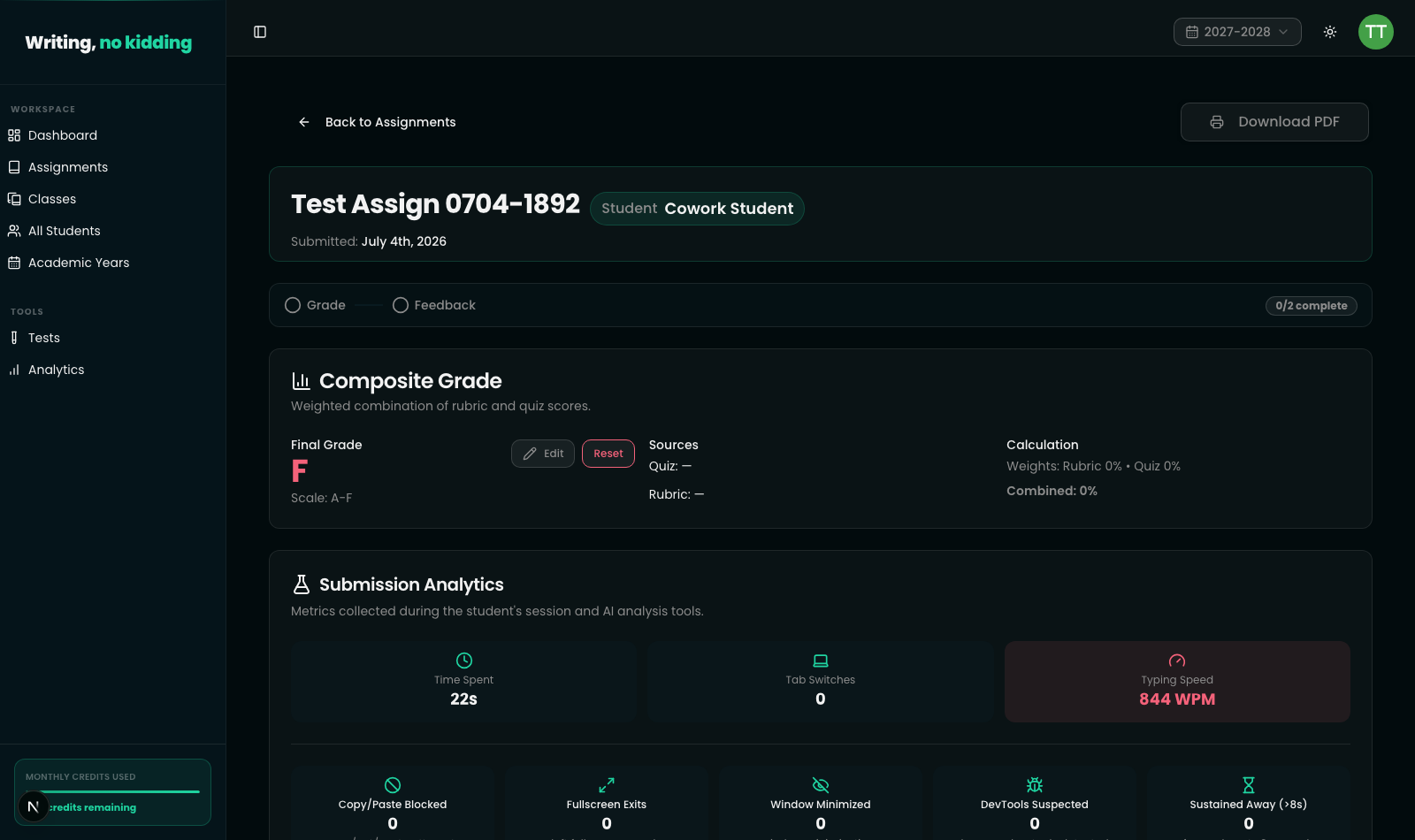
Task: Click the Academic Years calendar icon
Action: (x=14, y=263)
